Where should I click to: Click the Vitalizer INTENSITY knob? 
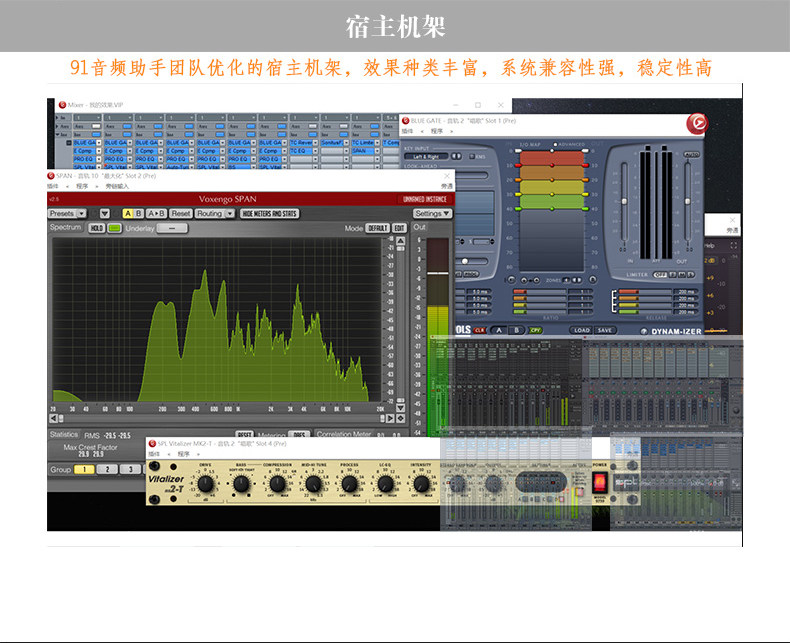(x=421, y=484)
